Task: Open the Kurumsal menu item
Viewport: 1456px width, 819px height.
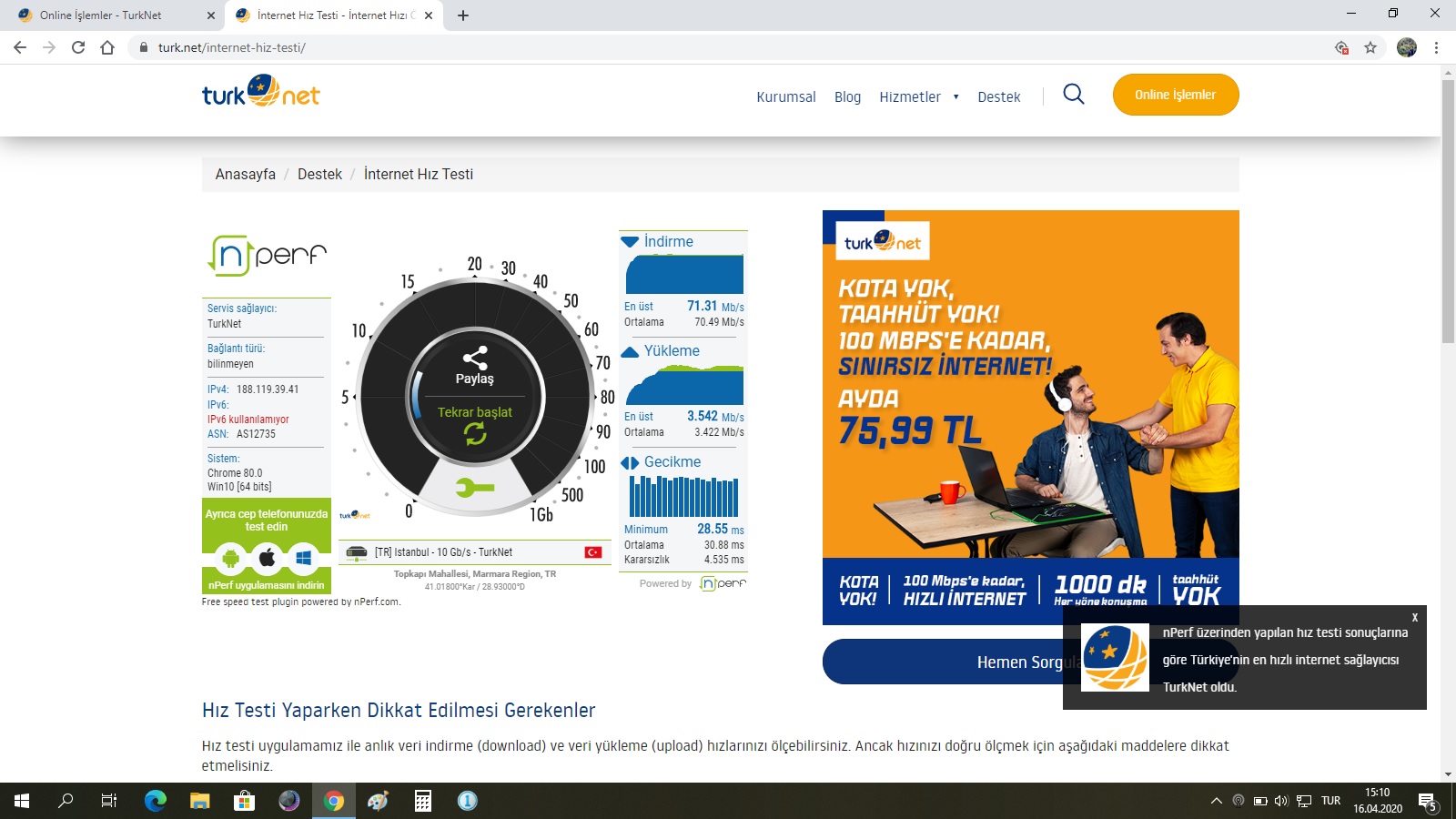Action: [x=786, y=96]
